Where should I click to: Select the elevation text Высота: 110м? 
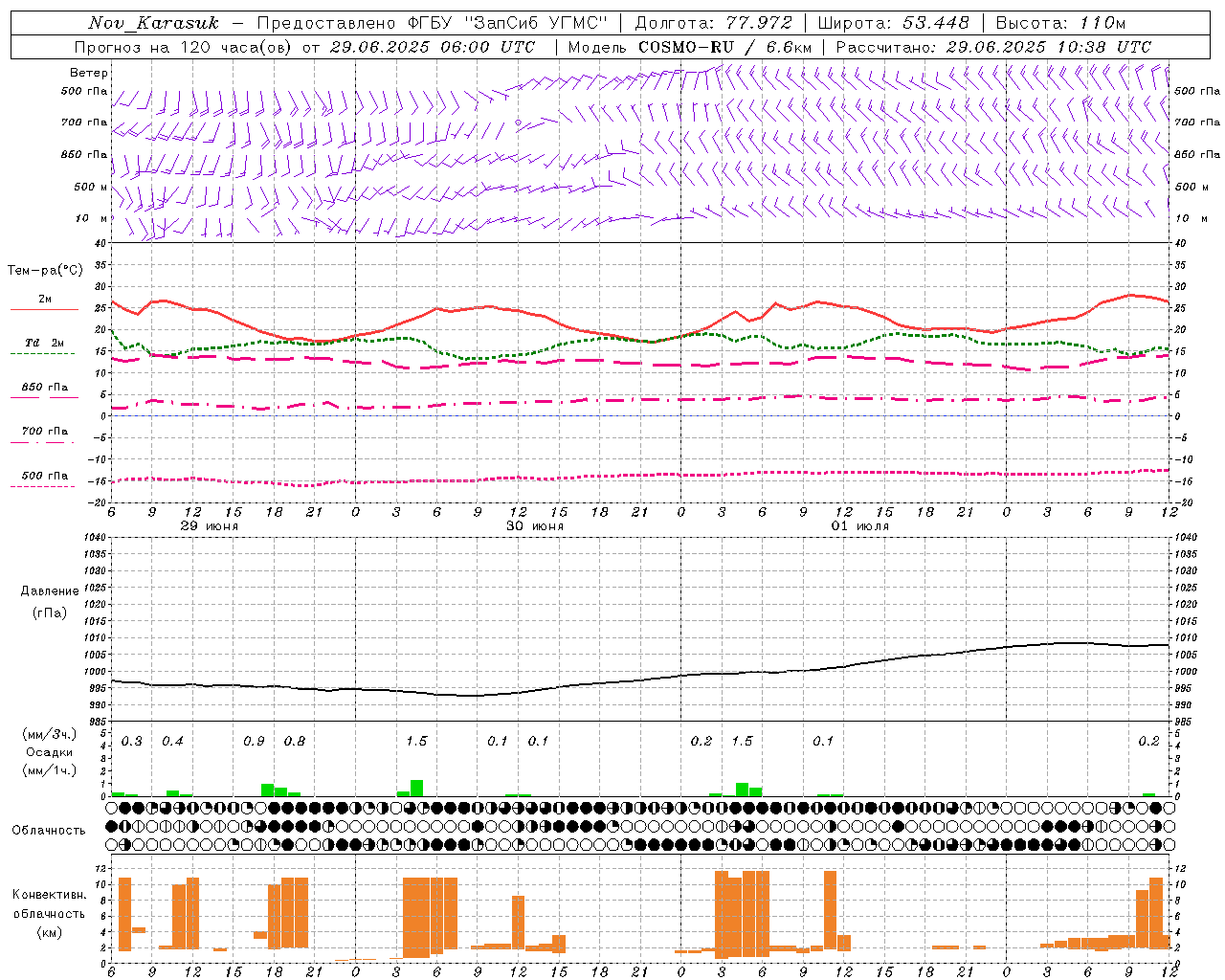pos(1060,23)
